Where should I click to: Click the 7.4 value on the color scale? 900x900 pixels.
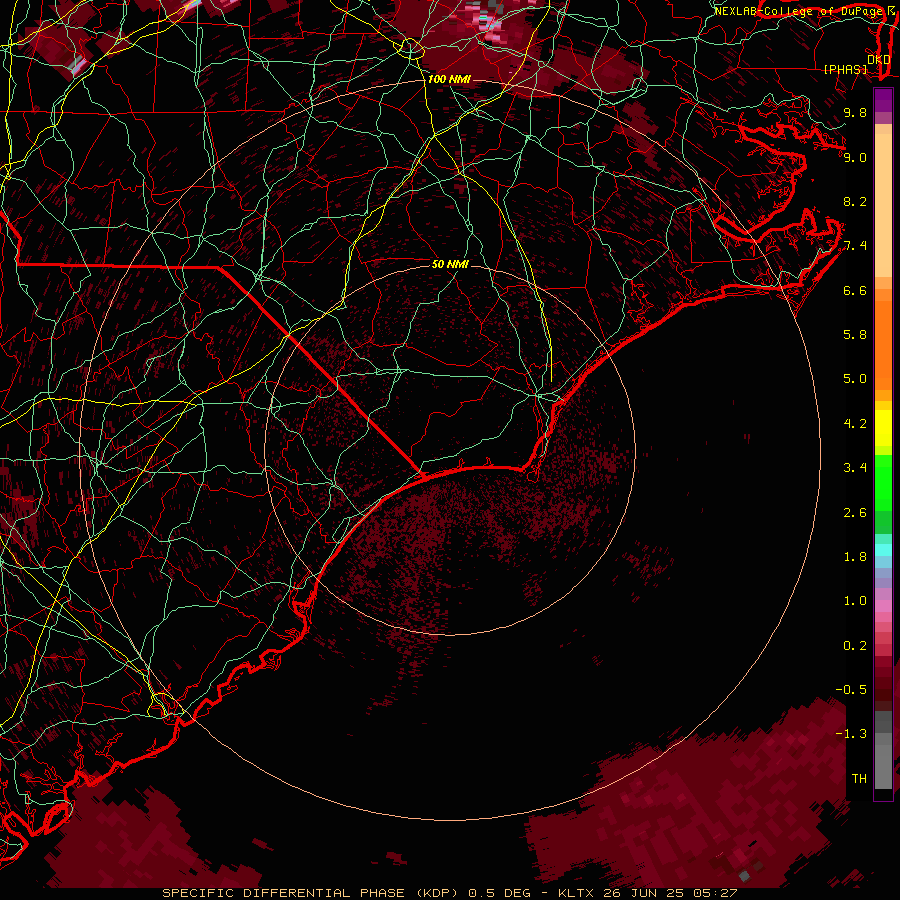[x=855, y=246]
